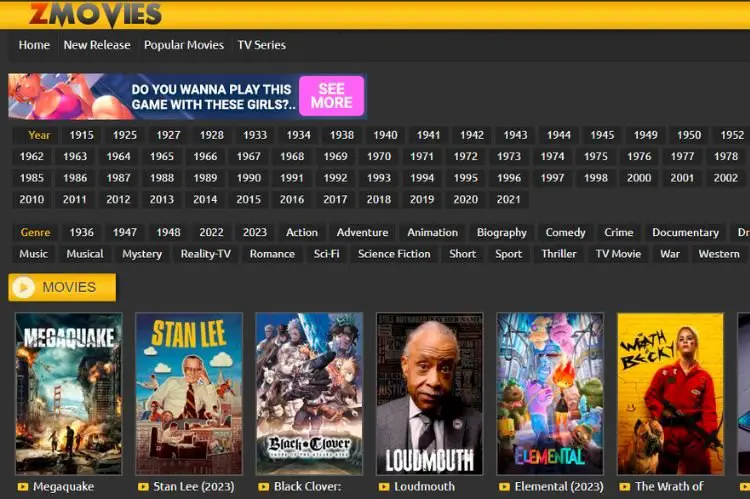
Task: Click the Elemental (2023) title text
Action: click(559, 487)
